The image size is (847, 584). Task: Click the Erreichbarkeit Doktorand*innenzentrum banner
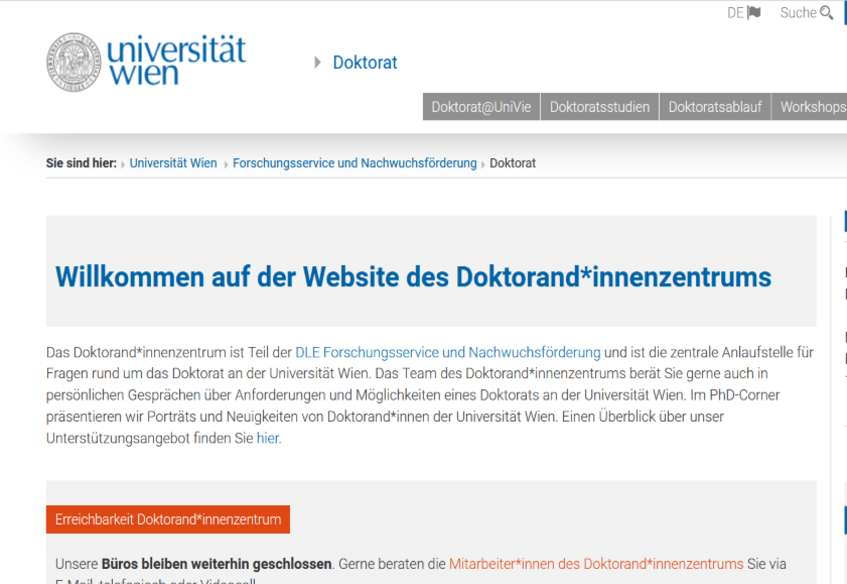(168, 519)
